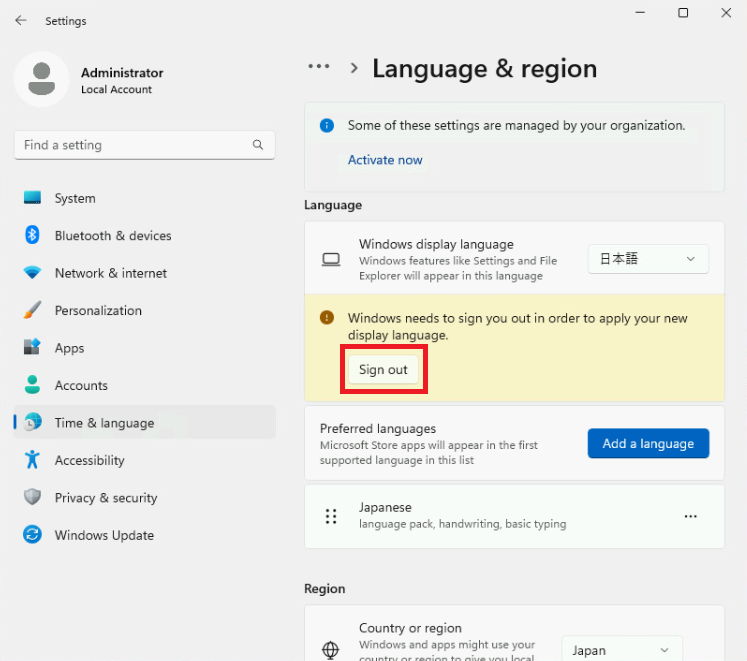
Task: Click the search magnifier icon
Action: pos(258,145)
